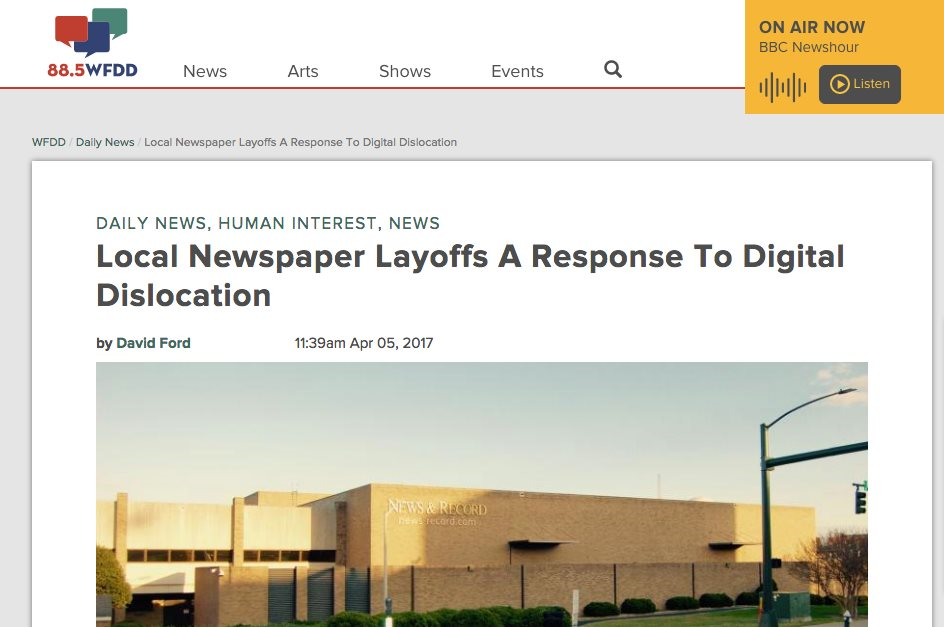Open the Shows navigation menu

pos(404,71)
